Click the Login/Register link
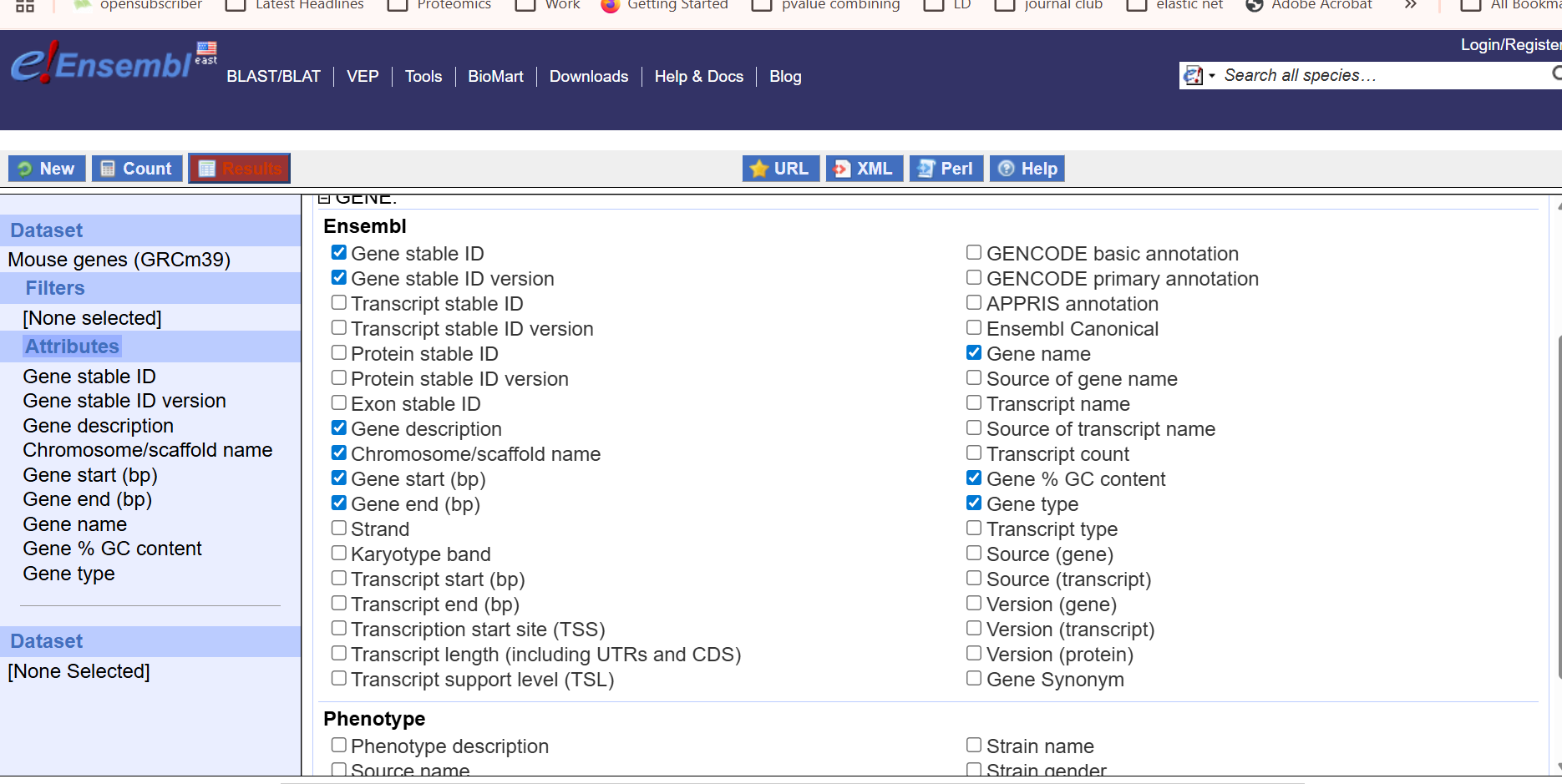Viewport: 1562px width, 784px height. tap(1509, 45)
